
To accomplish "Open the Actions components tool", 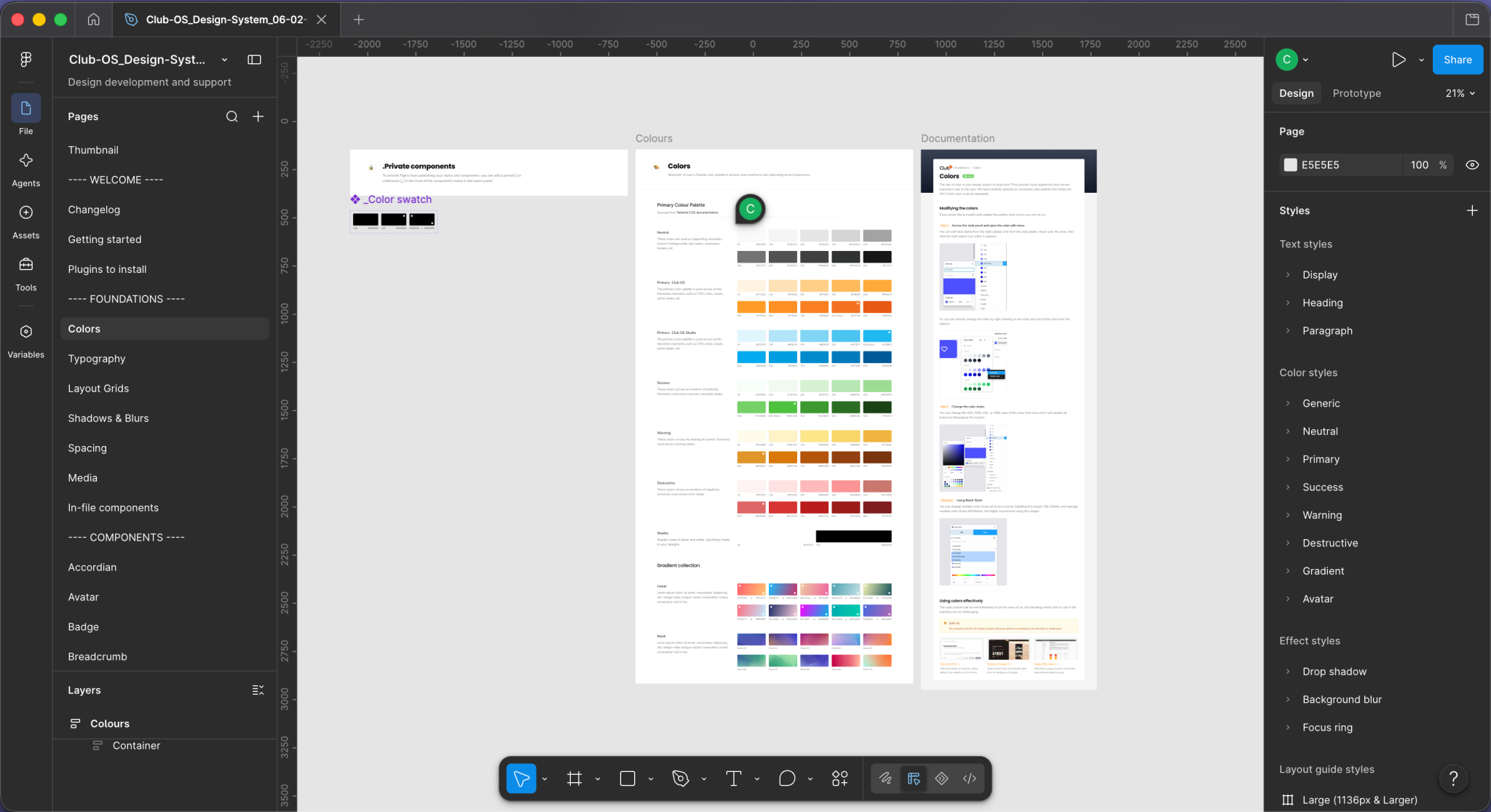I will [839, 779].
